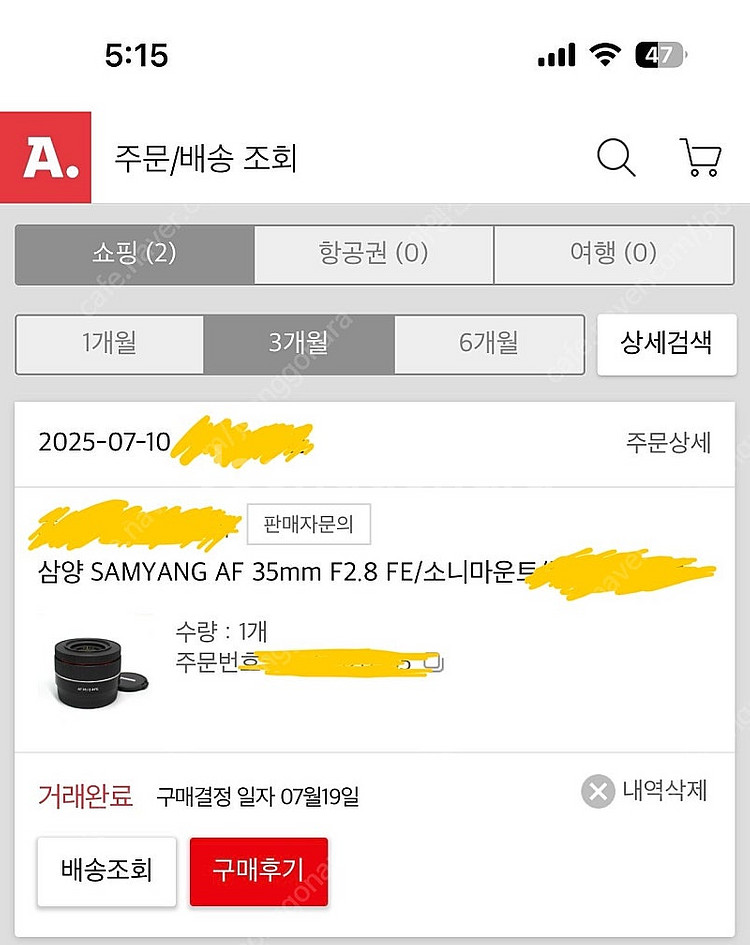Select the 3개월 period filter

click(299, 344)
